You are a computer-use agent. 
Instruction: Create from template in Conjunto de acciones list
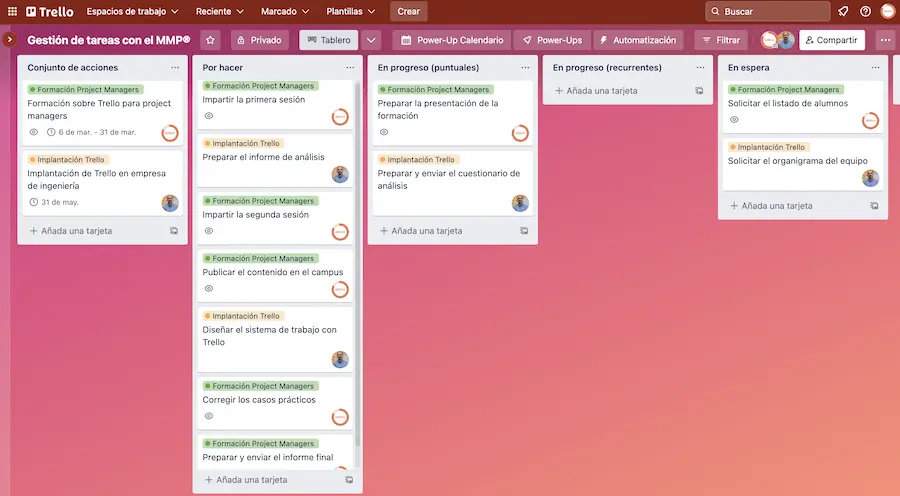(x=174, y=231)
